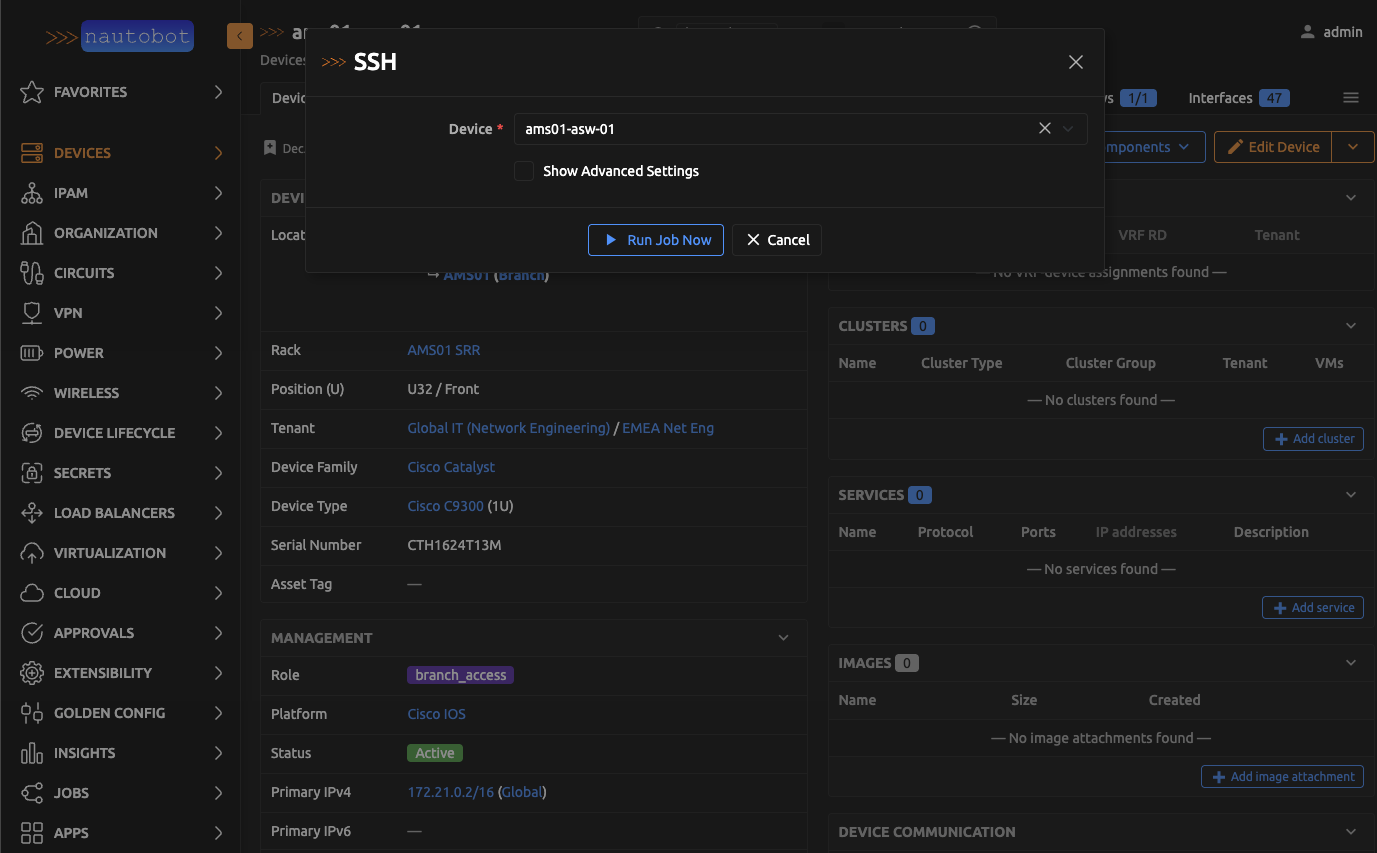Enable Show Advanced Settings checkbox
The width and height of the screenshot is (1377, 853).
click(x=524, y=171)
